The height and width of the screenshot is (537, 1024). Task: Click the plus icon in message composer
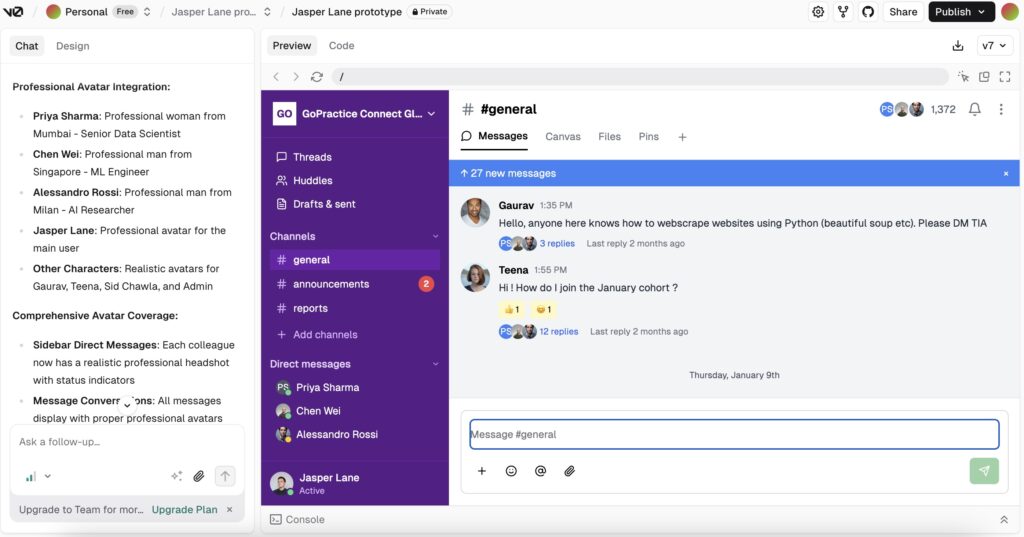tap(481, 471)
